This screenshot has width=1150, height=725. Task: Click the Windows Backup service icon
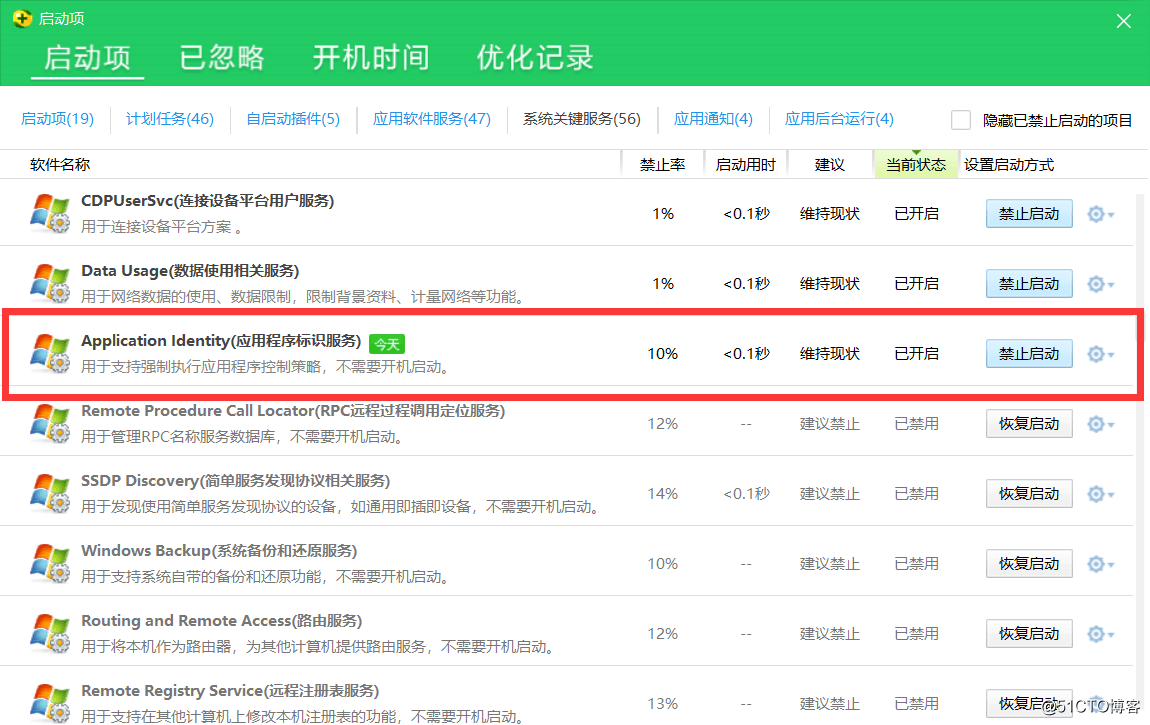50,563
